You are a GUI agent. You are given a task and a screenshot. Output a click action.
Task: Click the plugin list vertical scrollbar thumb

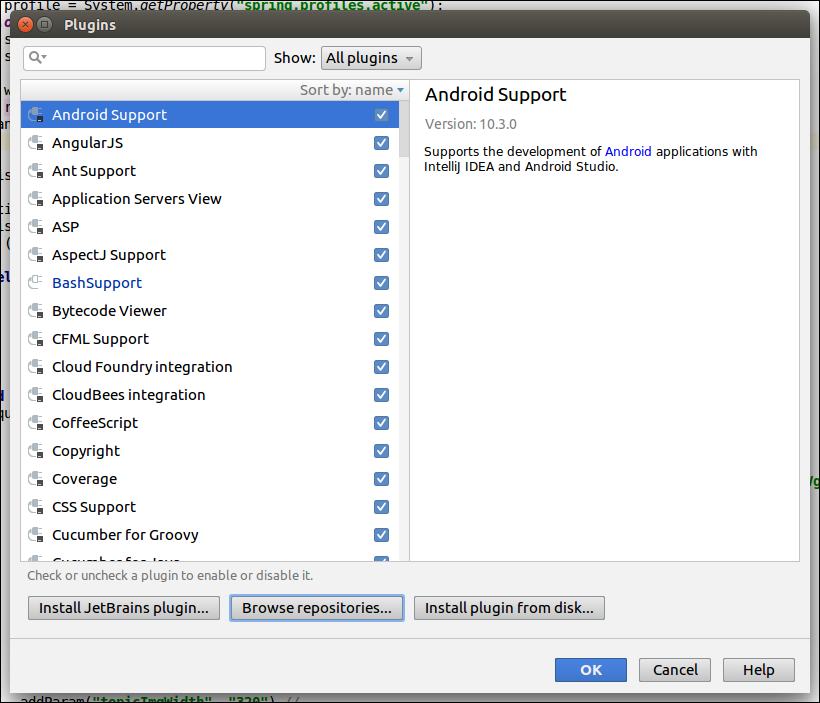click(x=404, y=129)
